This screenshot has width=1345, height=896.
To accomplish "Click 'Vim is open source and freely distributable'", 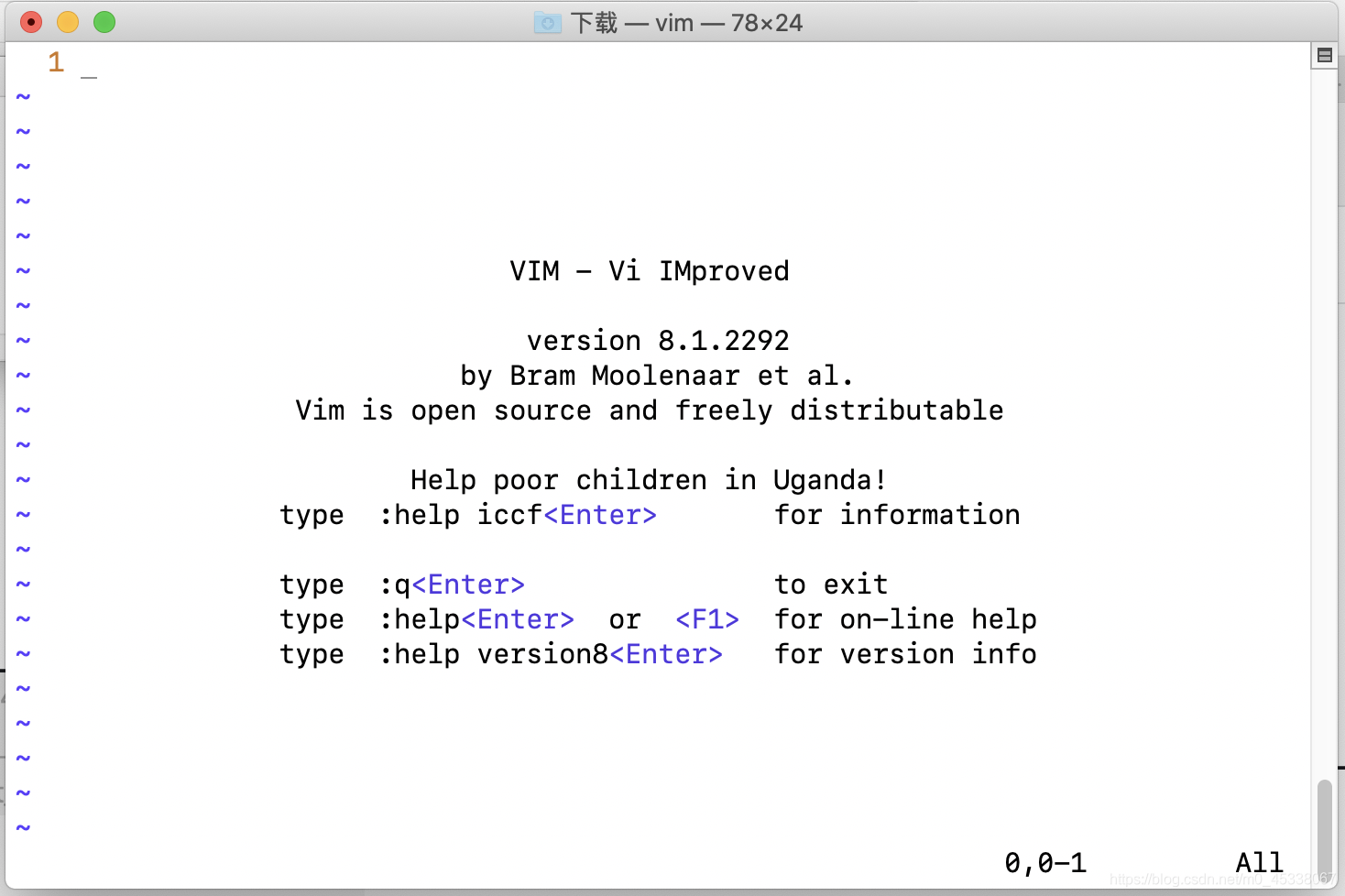I will pyautogui.click(x=650, y=410).
